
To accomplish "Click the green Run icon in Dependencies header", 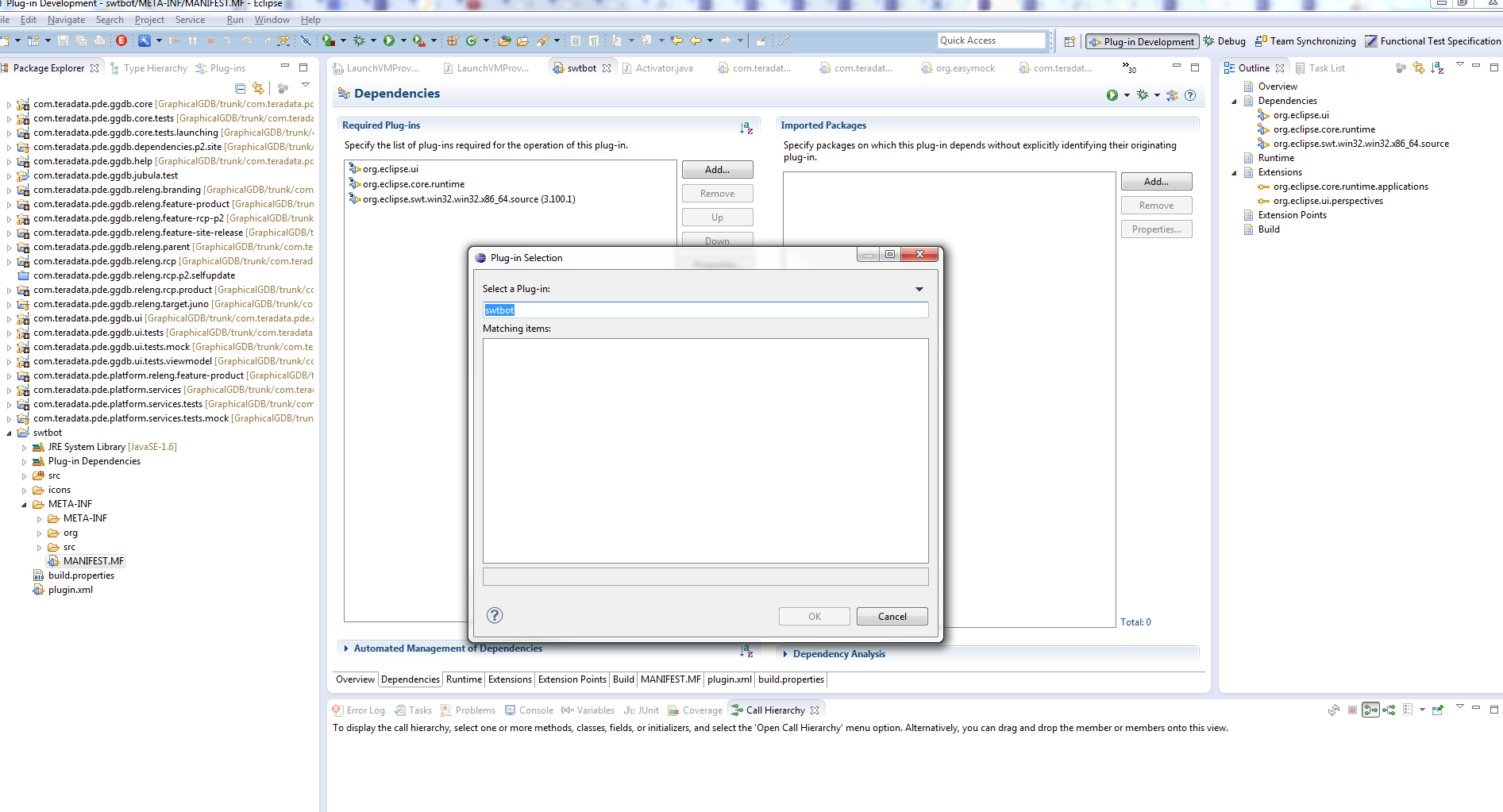I will tap(1112, 95).
